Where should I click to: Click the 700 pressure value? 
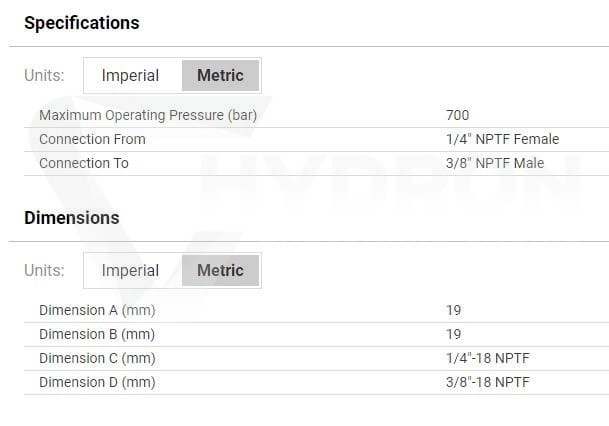(x=458, y=115)
